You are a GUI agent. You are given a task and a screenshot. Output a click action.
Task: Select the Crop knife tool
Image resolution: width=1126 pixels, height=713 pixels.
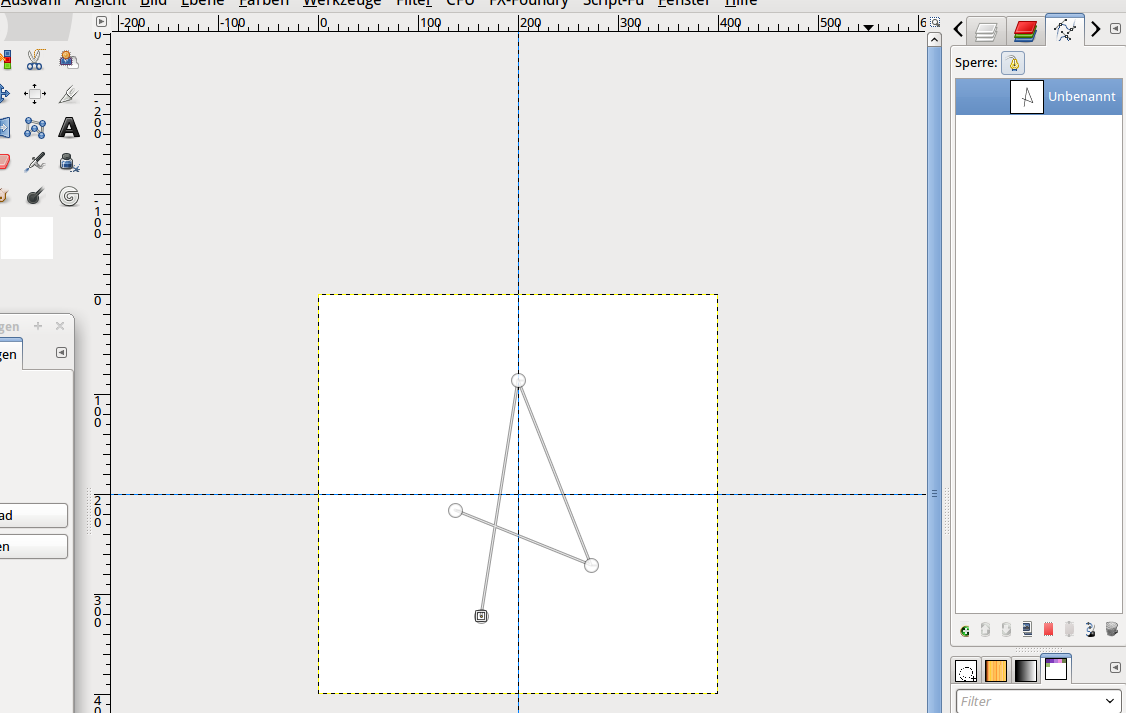tap(69, 94)
